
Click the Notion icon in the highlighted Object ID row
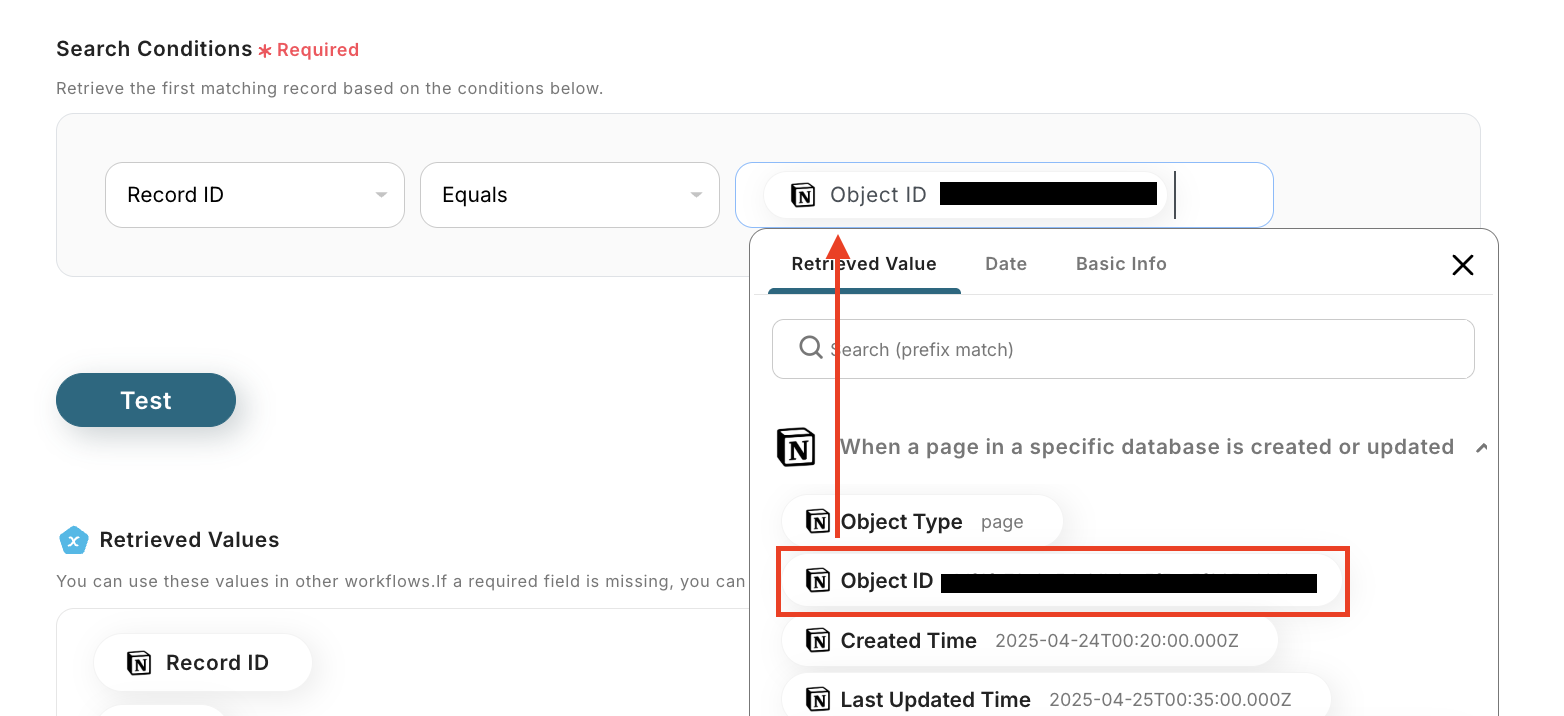click(818, 581)
